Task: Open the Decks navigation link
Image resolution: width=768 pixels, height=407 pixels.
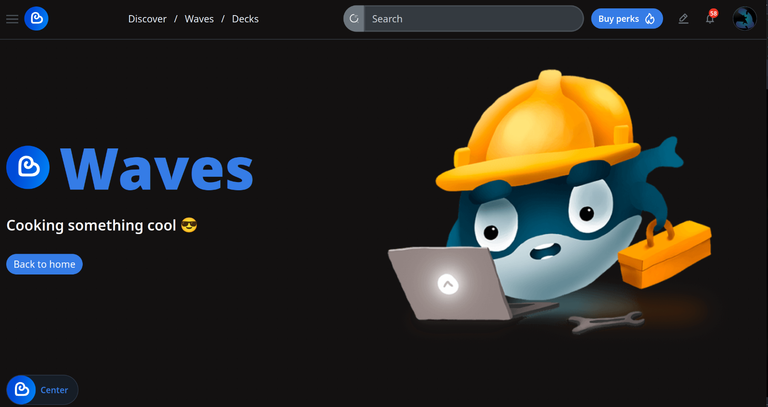Action: pos(245,19)
